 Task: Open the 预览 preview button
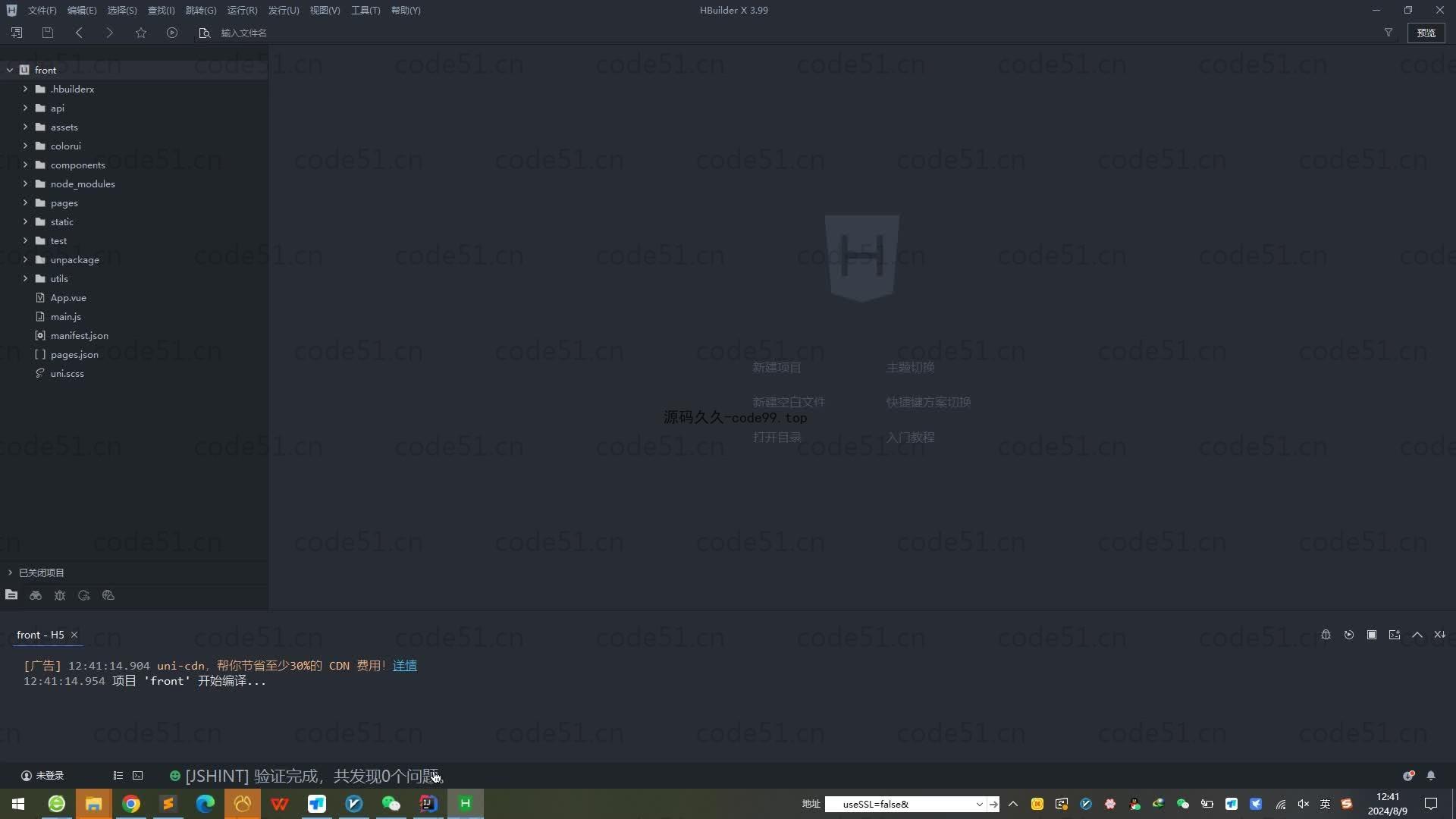[x=1426, y=33]
